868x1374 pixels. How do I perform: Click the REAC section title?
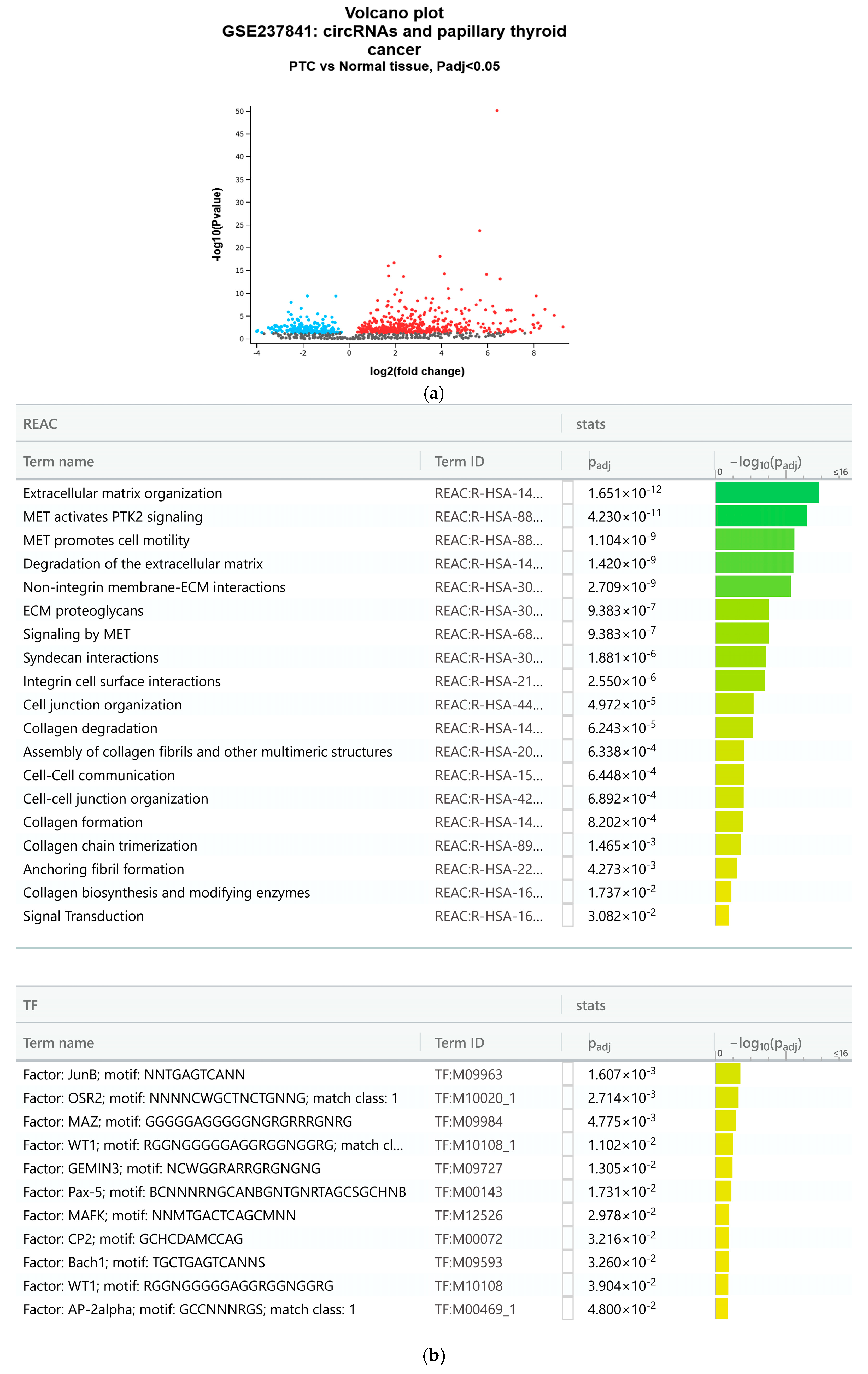pos(40,424)
